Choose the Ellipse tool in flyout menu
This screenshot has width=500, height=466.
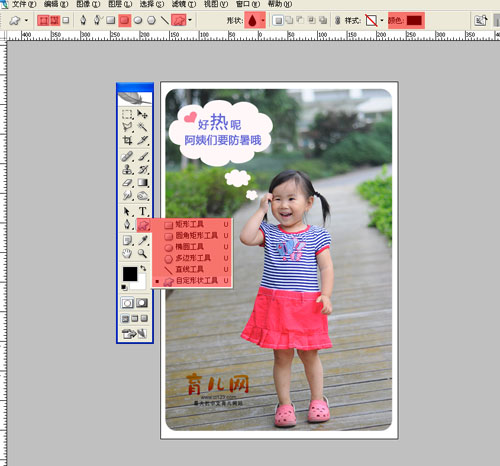[x=192, y=247]
